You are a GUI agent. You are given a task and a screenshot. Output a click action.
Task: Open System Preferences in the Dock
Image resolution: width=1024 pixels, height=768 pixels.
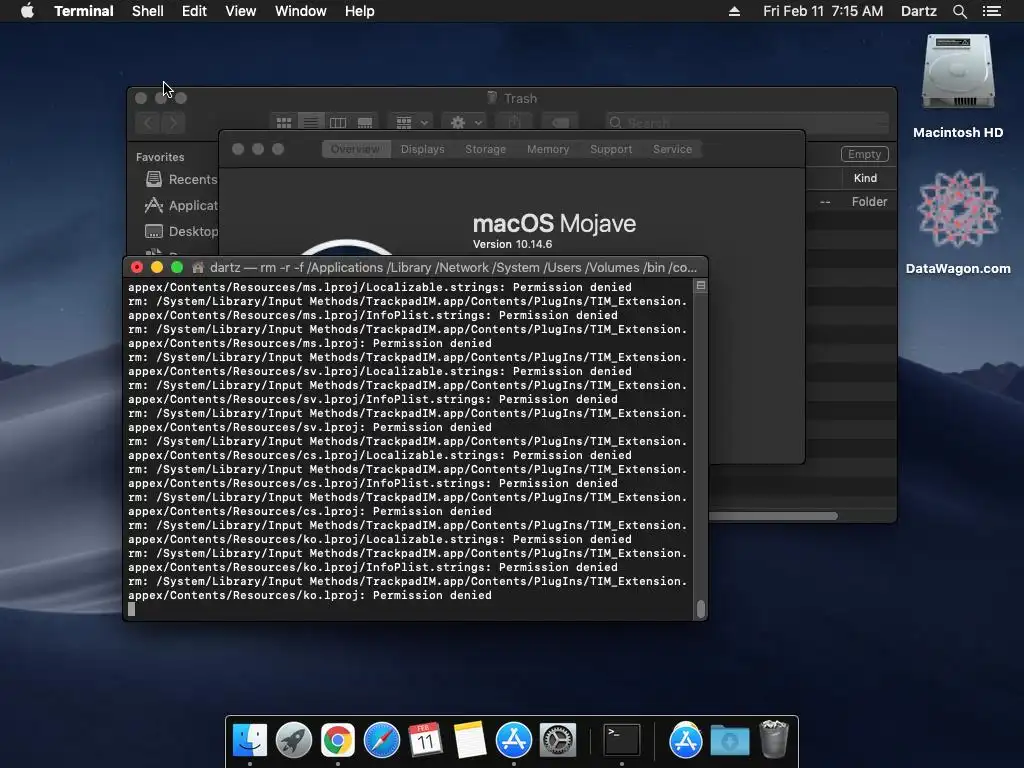tap(558, 741)
